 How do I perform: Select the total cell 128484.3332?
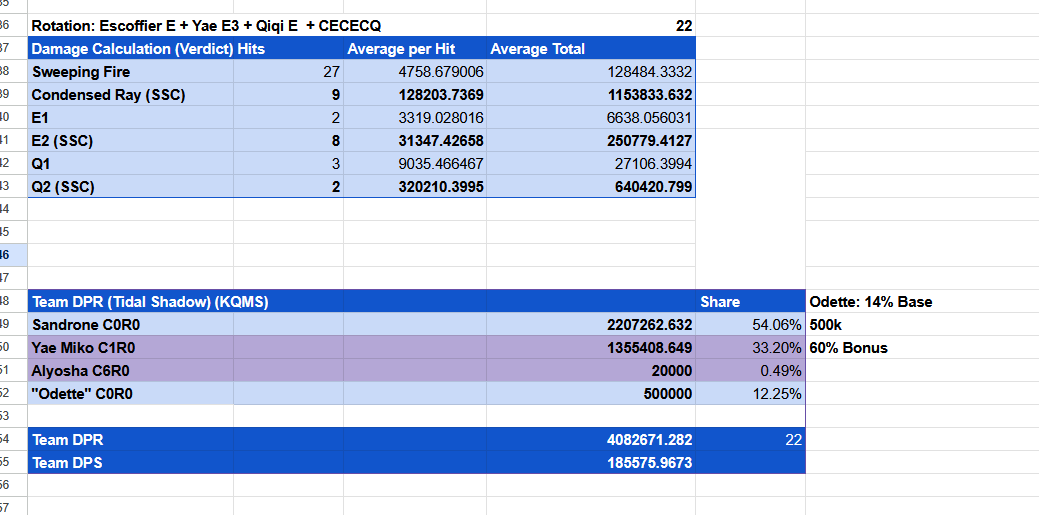point(590,72)
